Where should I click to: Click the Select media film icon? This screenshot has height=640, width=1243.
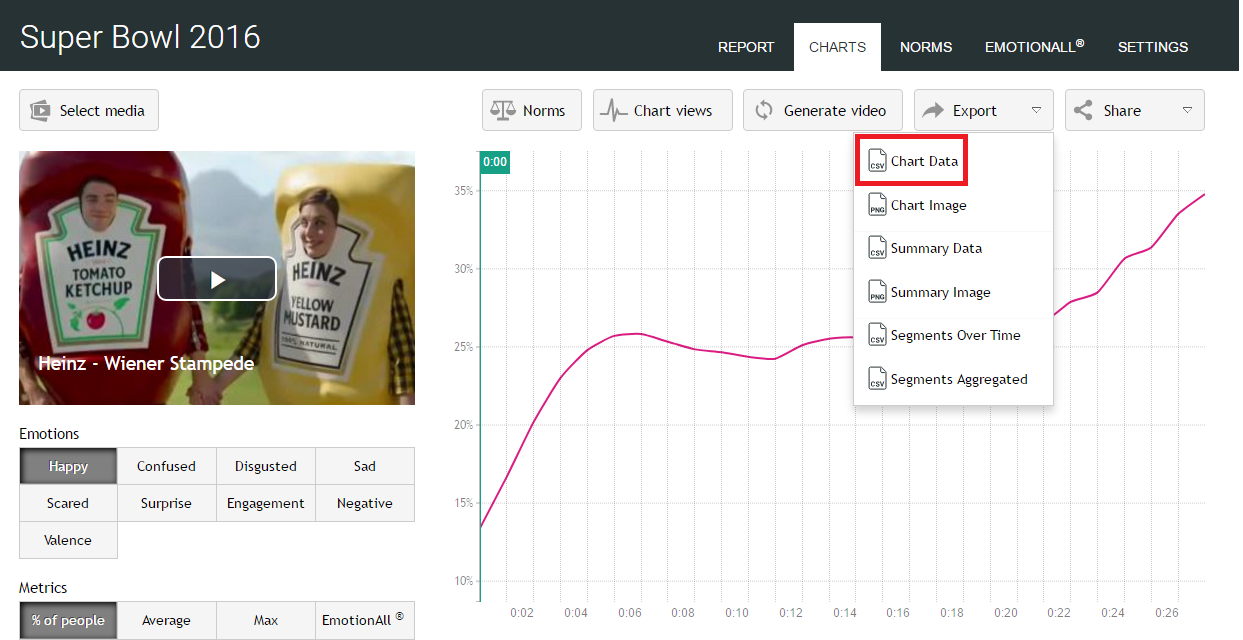[x=40, y=111]
